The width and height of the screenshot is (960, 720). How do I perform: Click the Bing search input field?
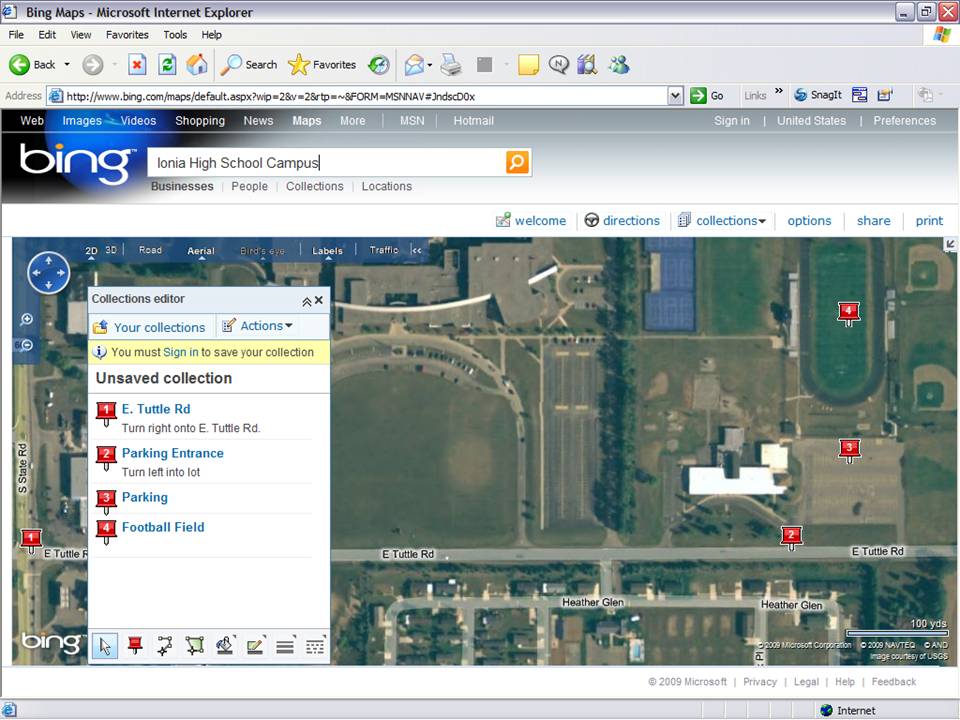coord(326,162)
